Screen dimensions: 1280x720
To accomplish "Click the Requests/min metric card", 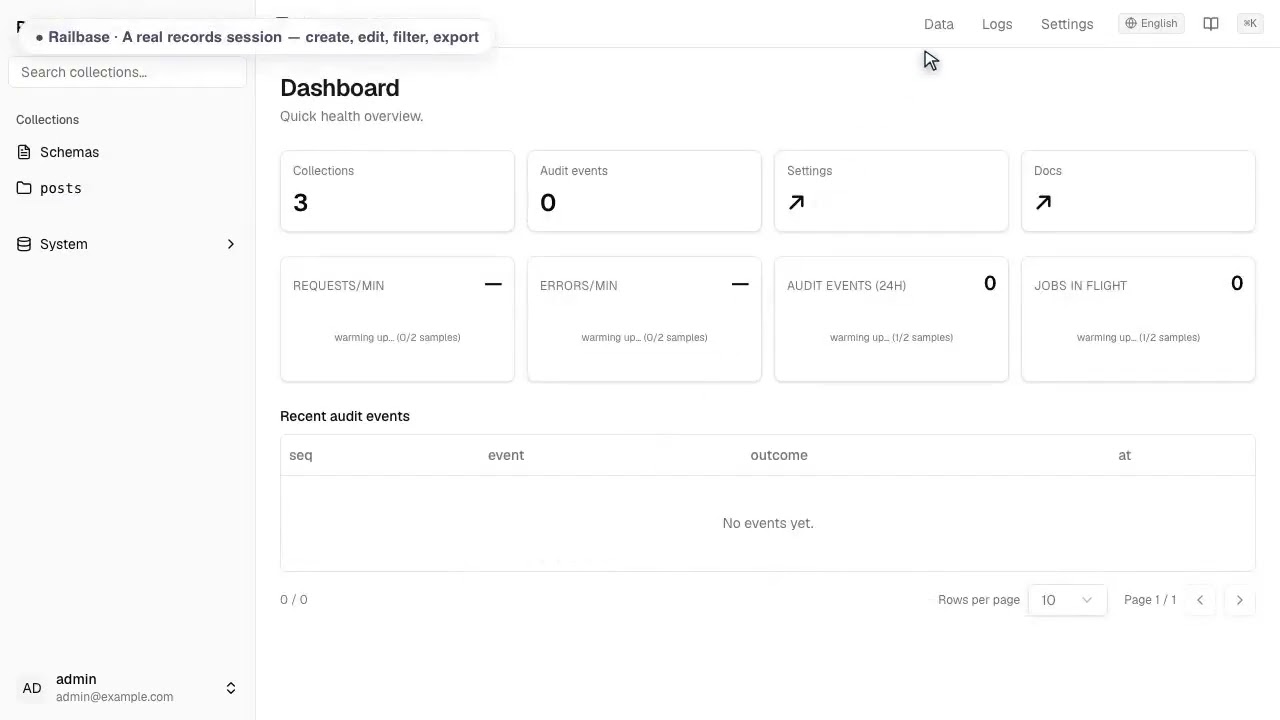I will [x=397, y=319].
